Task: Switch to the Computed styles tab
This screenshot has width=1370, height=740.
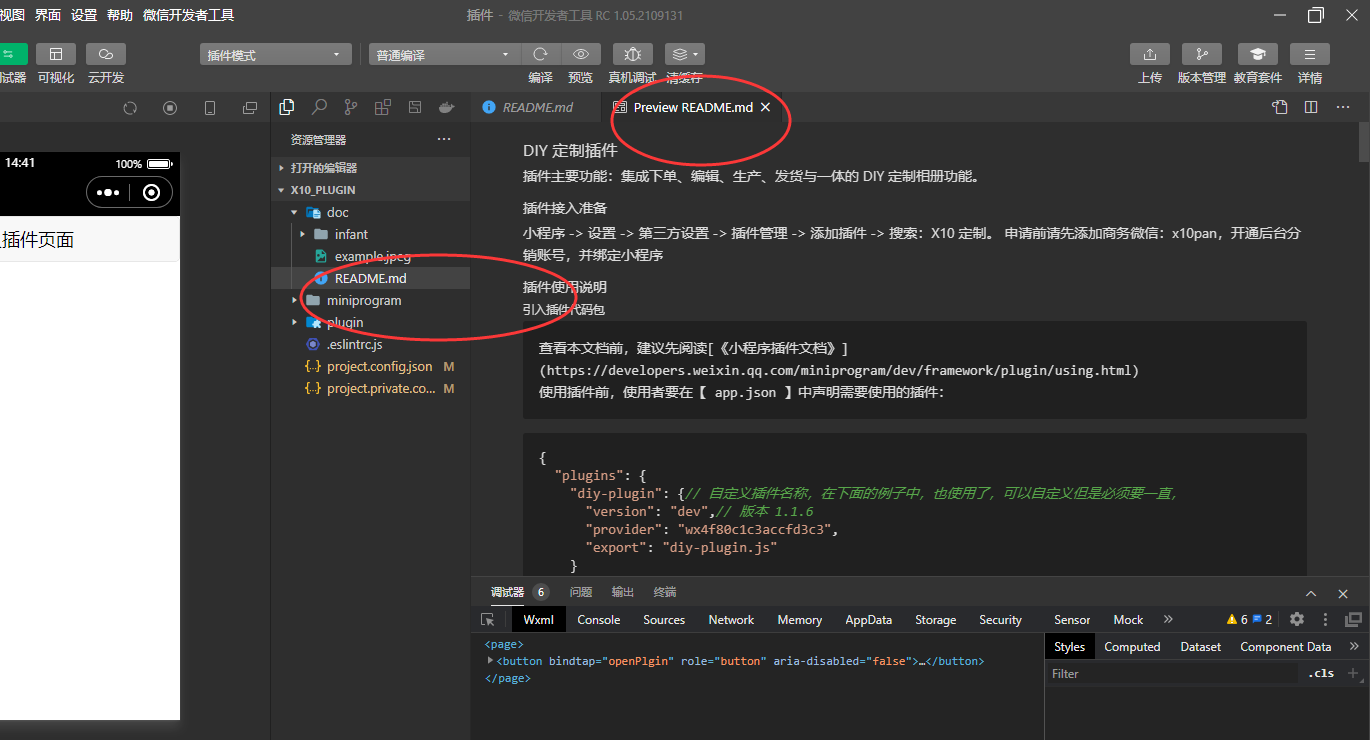Action: coord(1132,647)
